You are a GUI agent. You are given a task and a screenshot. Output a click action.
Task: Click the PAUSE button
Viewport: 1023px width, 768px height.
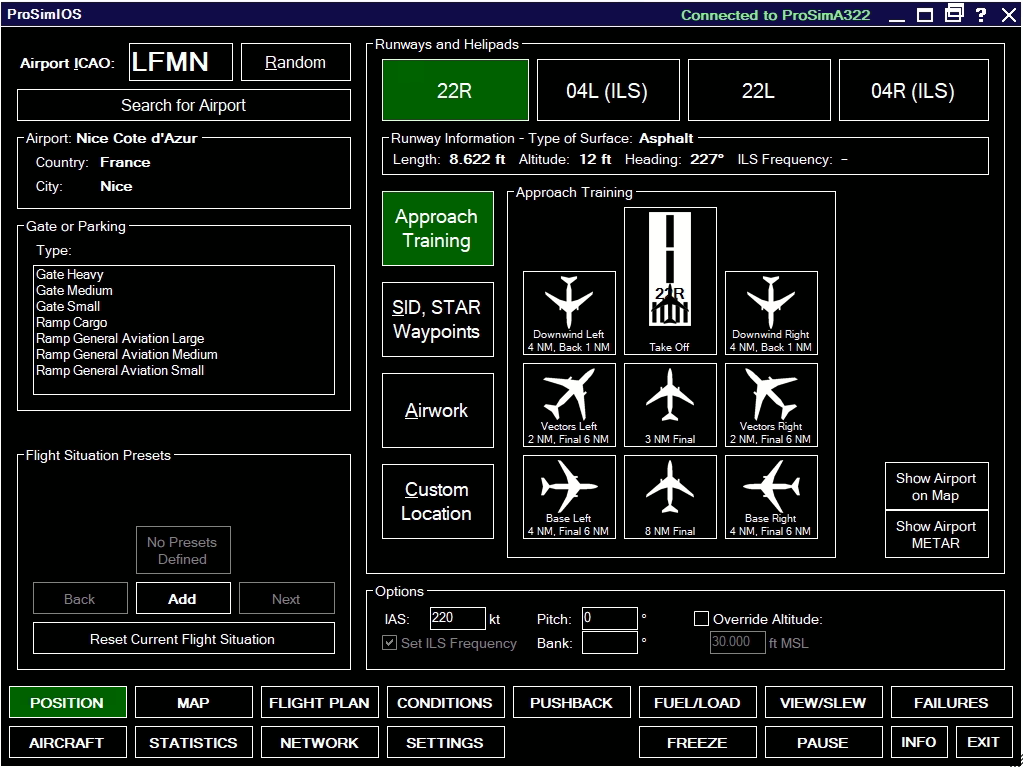(x=823, y=743)
